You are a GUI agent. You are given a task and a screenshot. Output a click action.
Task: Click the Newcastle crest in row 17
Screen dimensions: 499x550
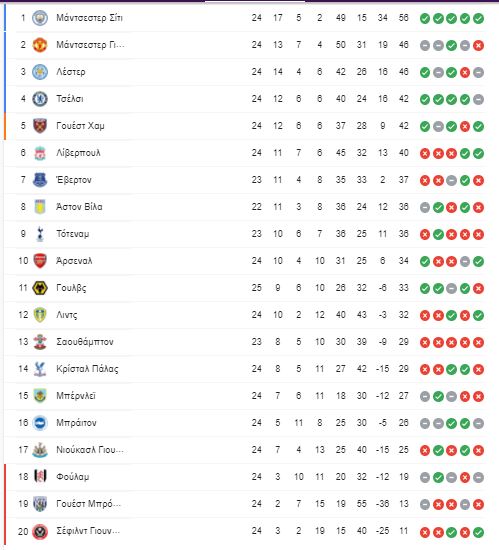click(40, 450)
